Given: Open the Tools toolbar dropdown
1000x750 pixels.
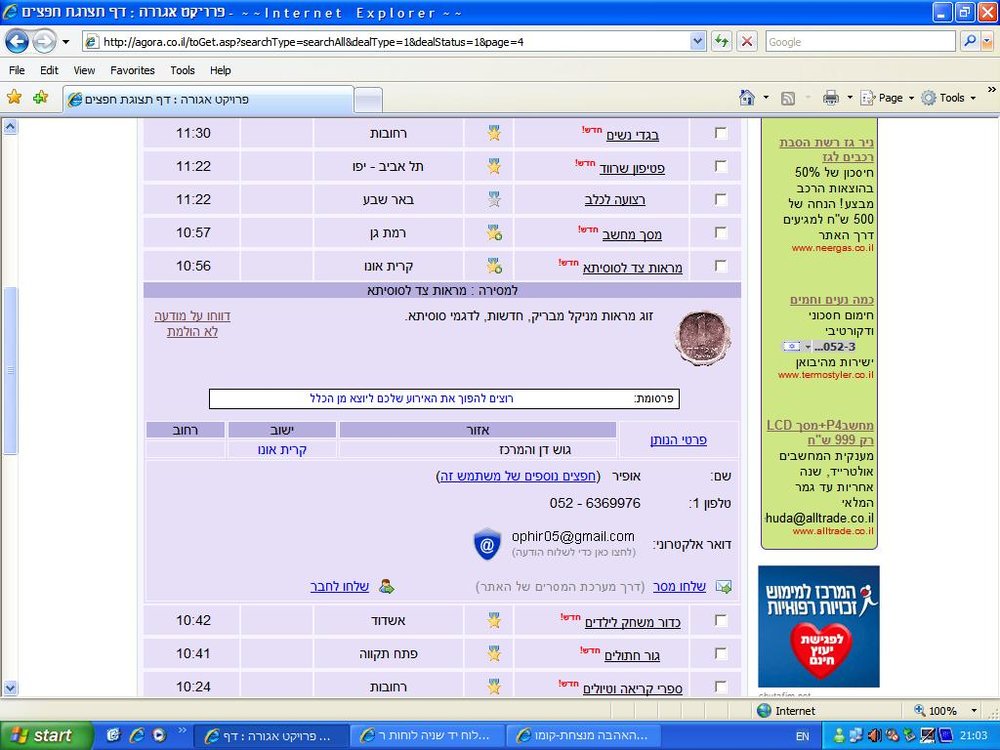Looking at the screenshot, I should click(948, 98).
